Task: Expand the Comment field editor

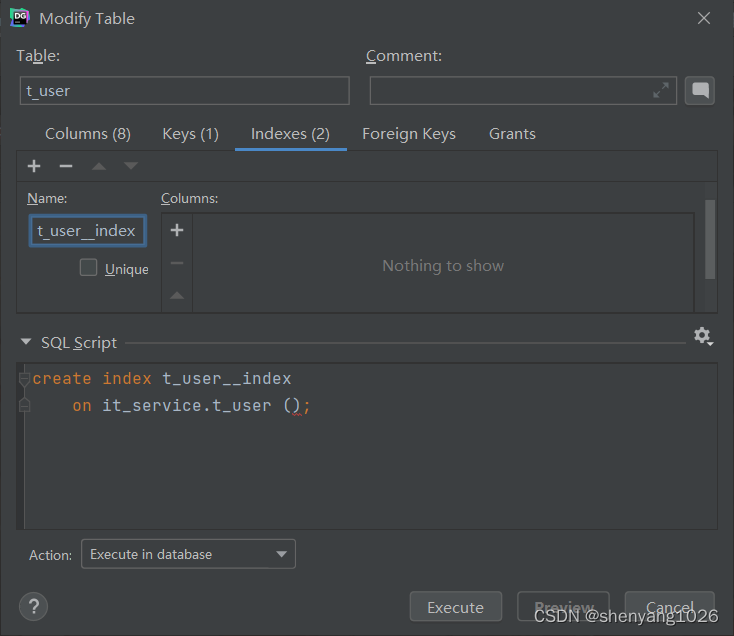Action: 661,91
